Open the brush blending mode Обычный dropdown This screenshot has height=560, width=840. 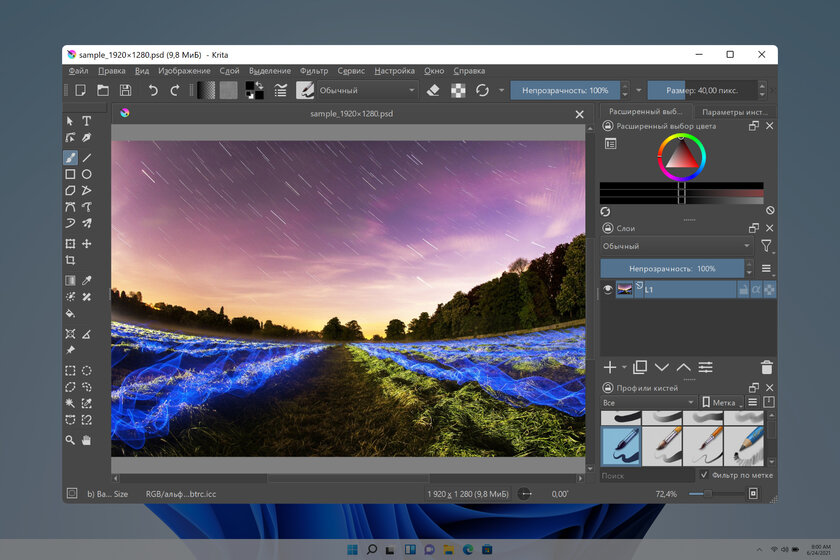(x=368, y=91)
